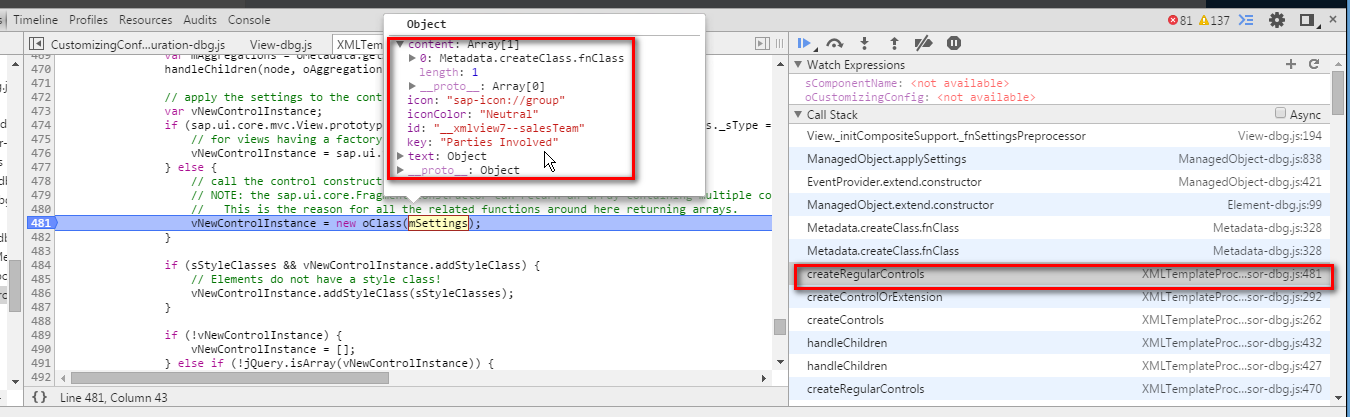
Task: Switch to View-dbg.js file tab
Action: pyautogui.click(x=281, y=44)
